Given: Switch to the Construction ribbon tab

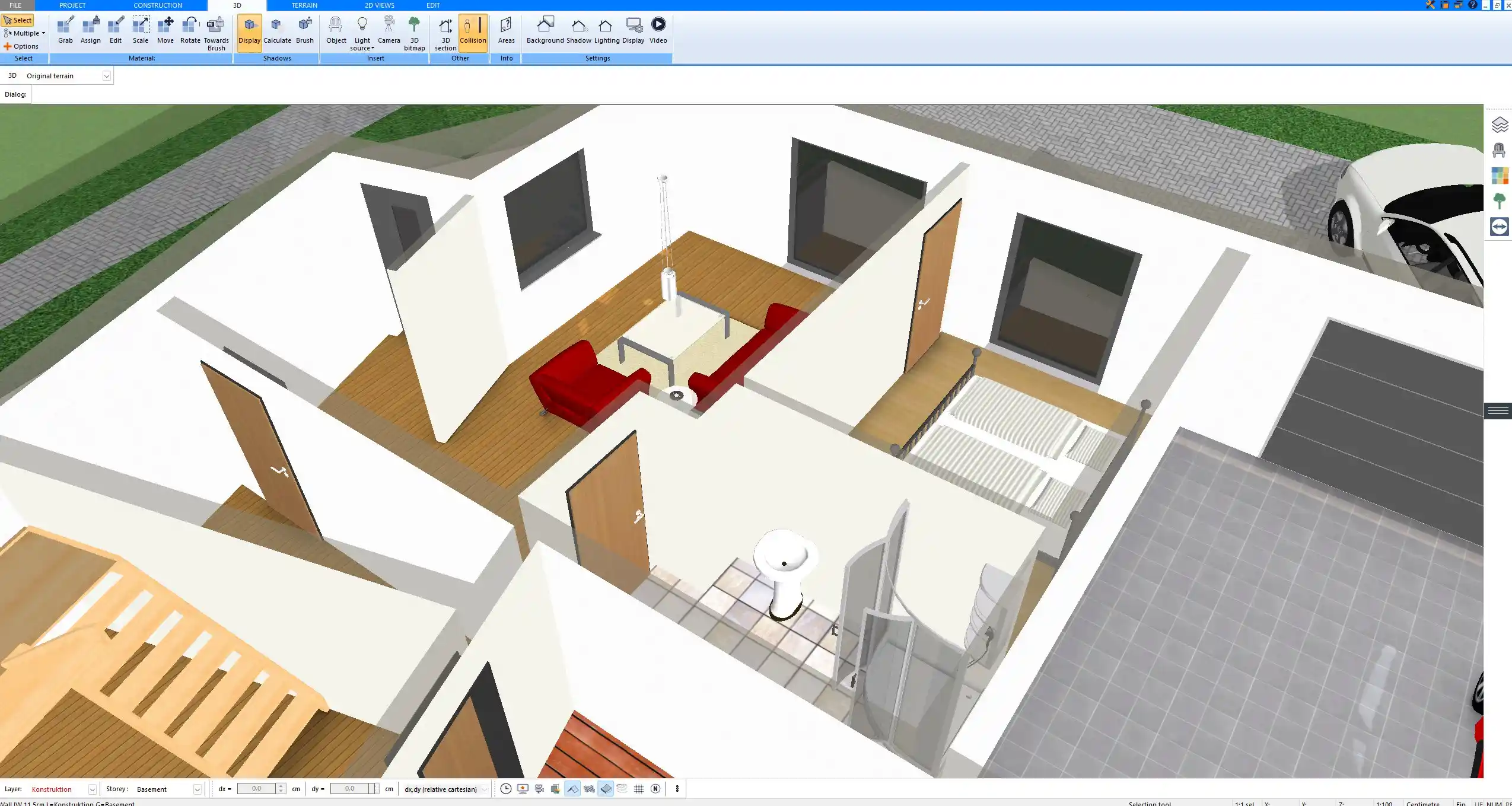Looking at the screenshot, I should [158, 5].
